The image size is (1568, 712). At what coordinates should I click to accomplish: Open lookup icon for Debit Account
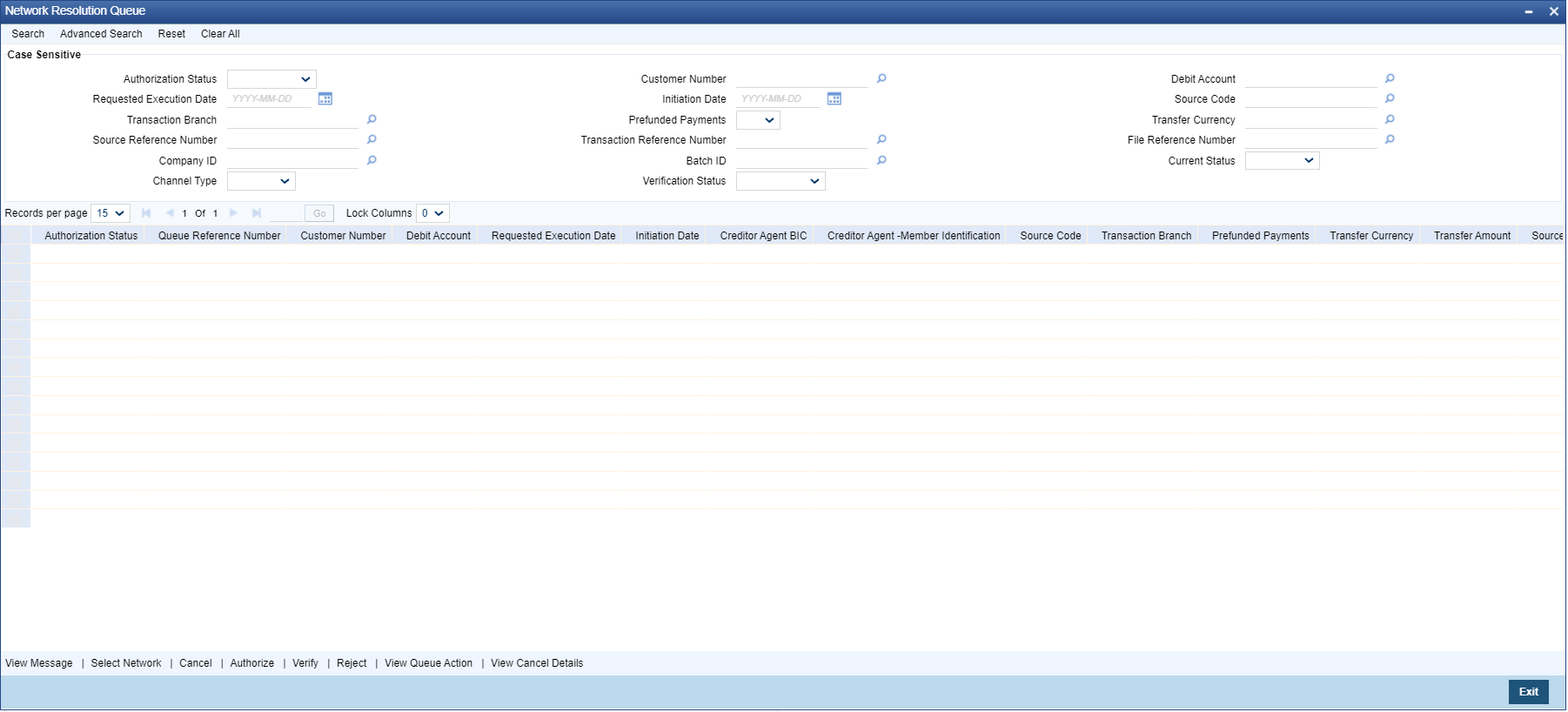click(x=1390, y=78)
